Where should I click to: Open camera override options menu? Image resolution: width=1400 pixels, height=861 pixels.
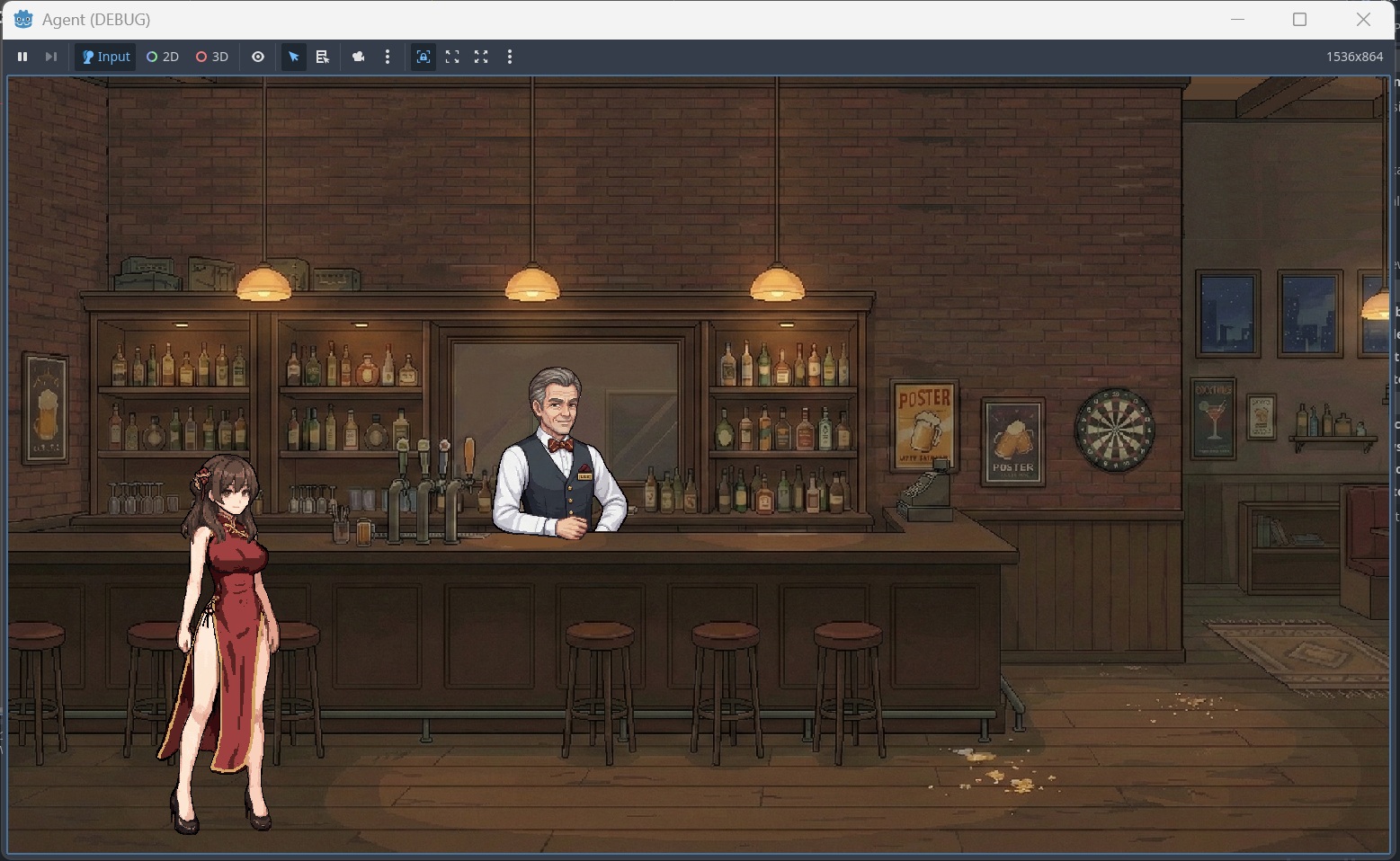click(388, 57)
